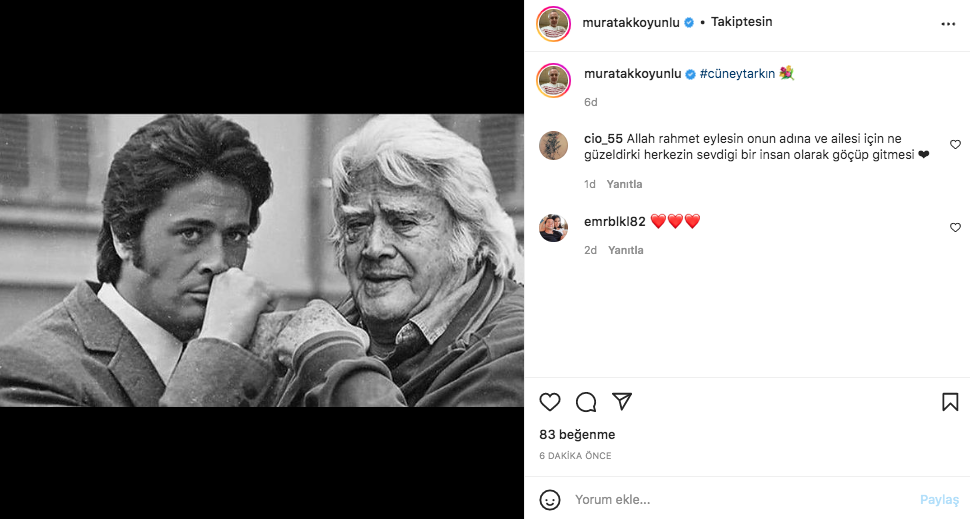The width and height of the screenshot is (970, 519).
Task: Open the emoji picker in comment box
Action: (550, 499)
